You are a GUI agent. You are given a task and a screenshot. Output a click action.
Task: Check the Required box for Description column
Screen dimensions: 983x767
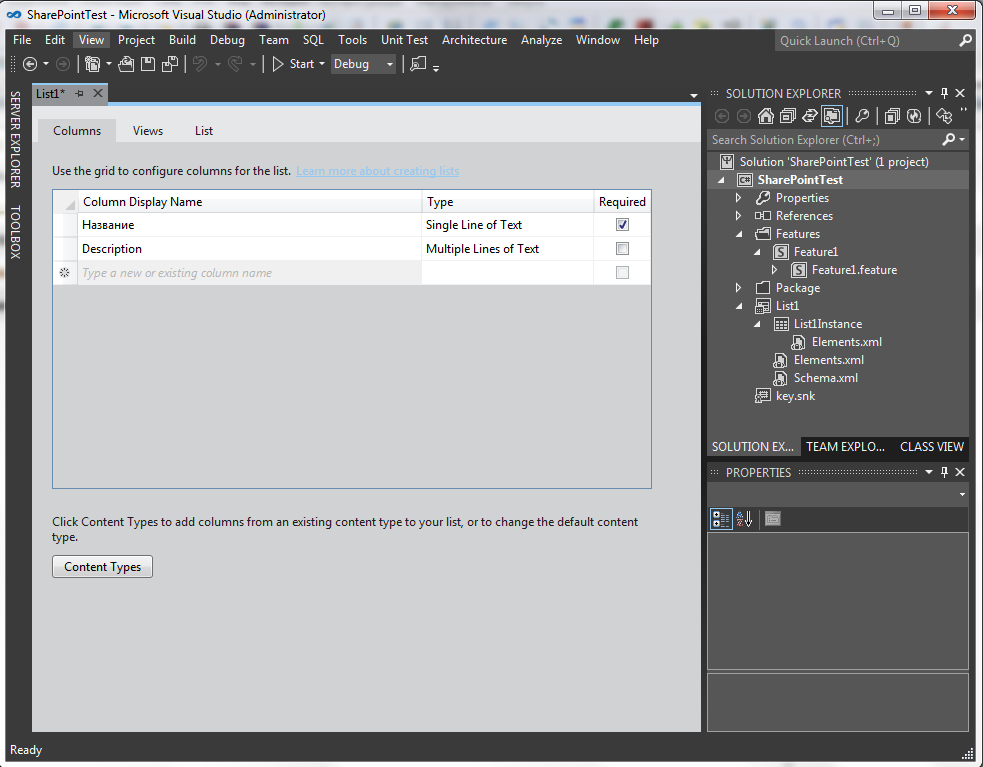622,248
